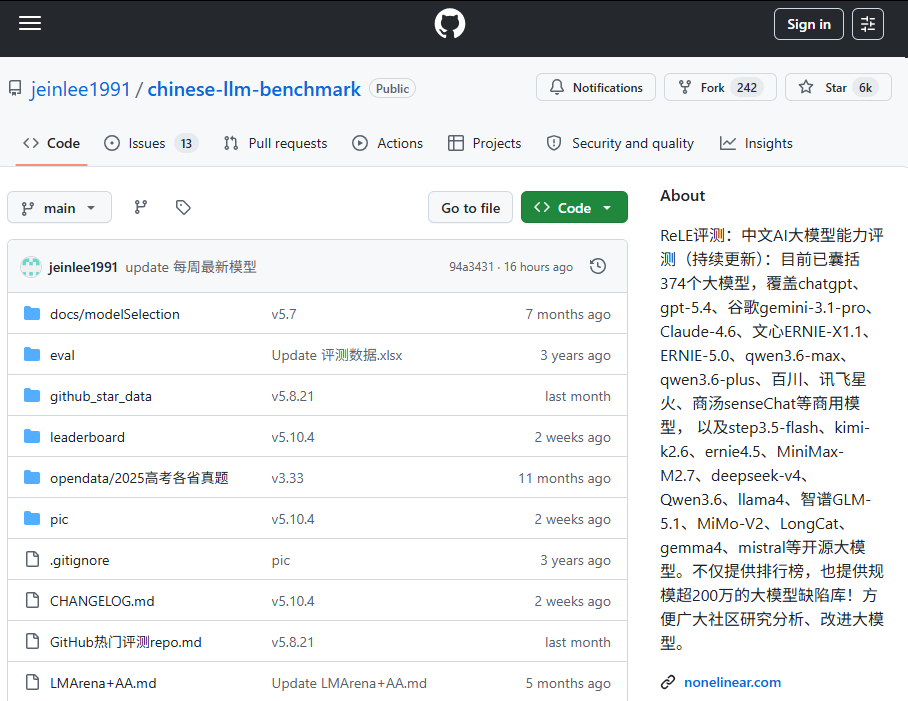
Task: Open the main branch dropdown
Action: point(59,207)
